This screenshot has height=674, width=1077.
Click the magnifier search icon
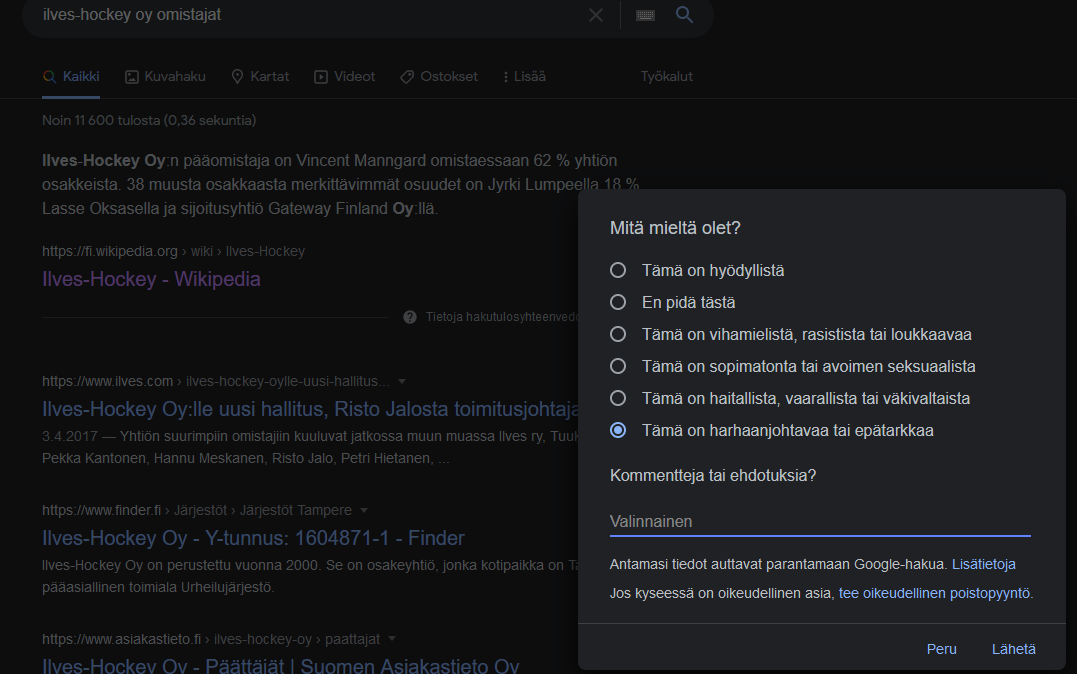684,14
